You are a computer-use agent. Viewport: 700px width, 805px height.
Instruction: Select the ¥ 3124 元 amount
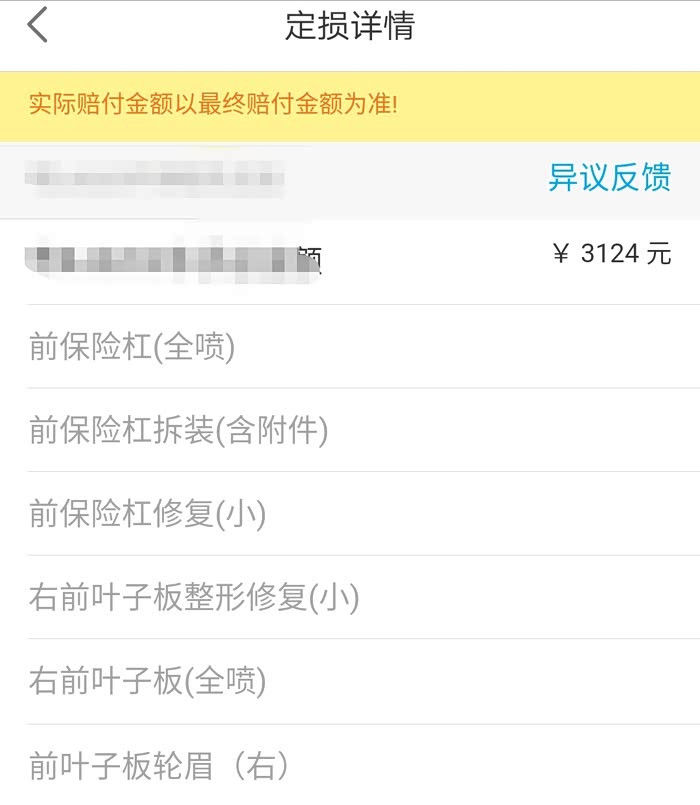point(611,254)
